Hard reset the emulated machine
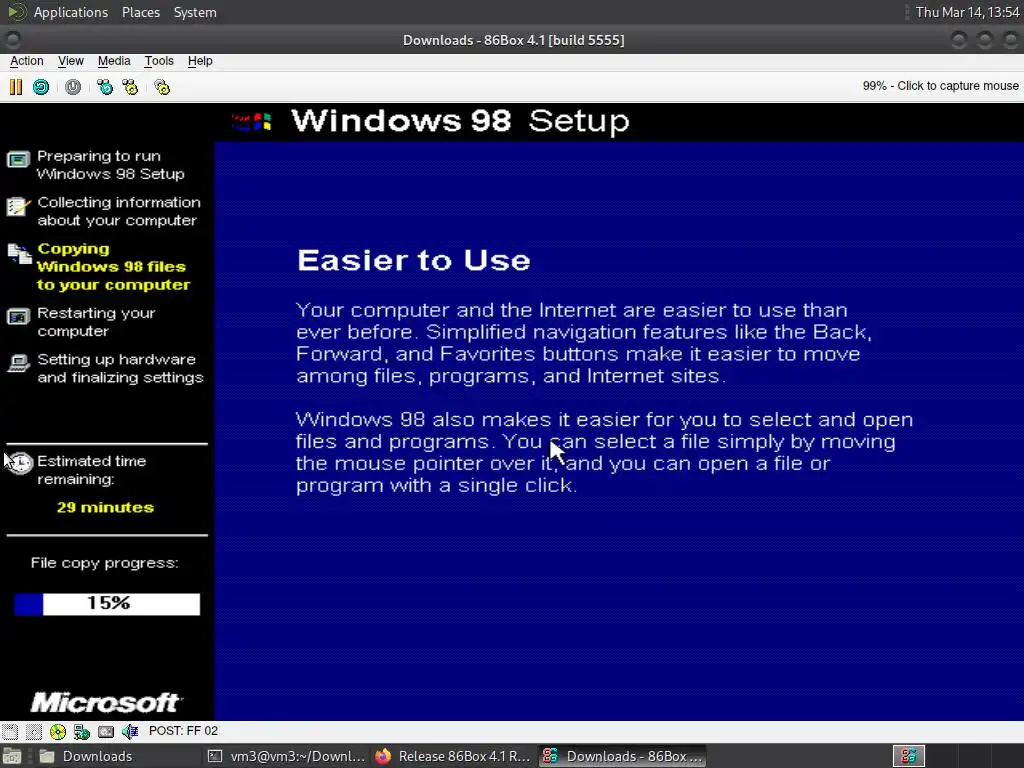This screenshot has height=768, width=1024. pos(41,87)
